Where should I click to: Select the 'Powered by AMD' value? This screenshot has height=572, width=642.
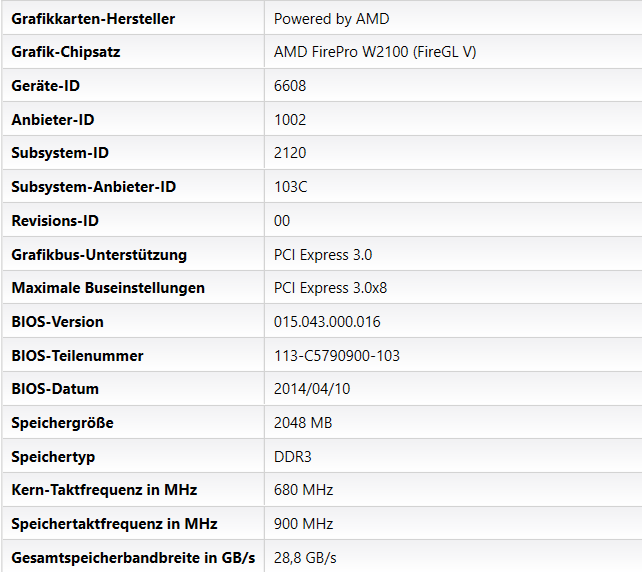pos(331,18)
